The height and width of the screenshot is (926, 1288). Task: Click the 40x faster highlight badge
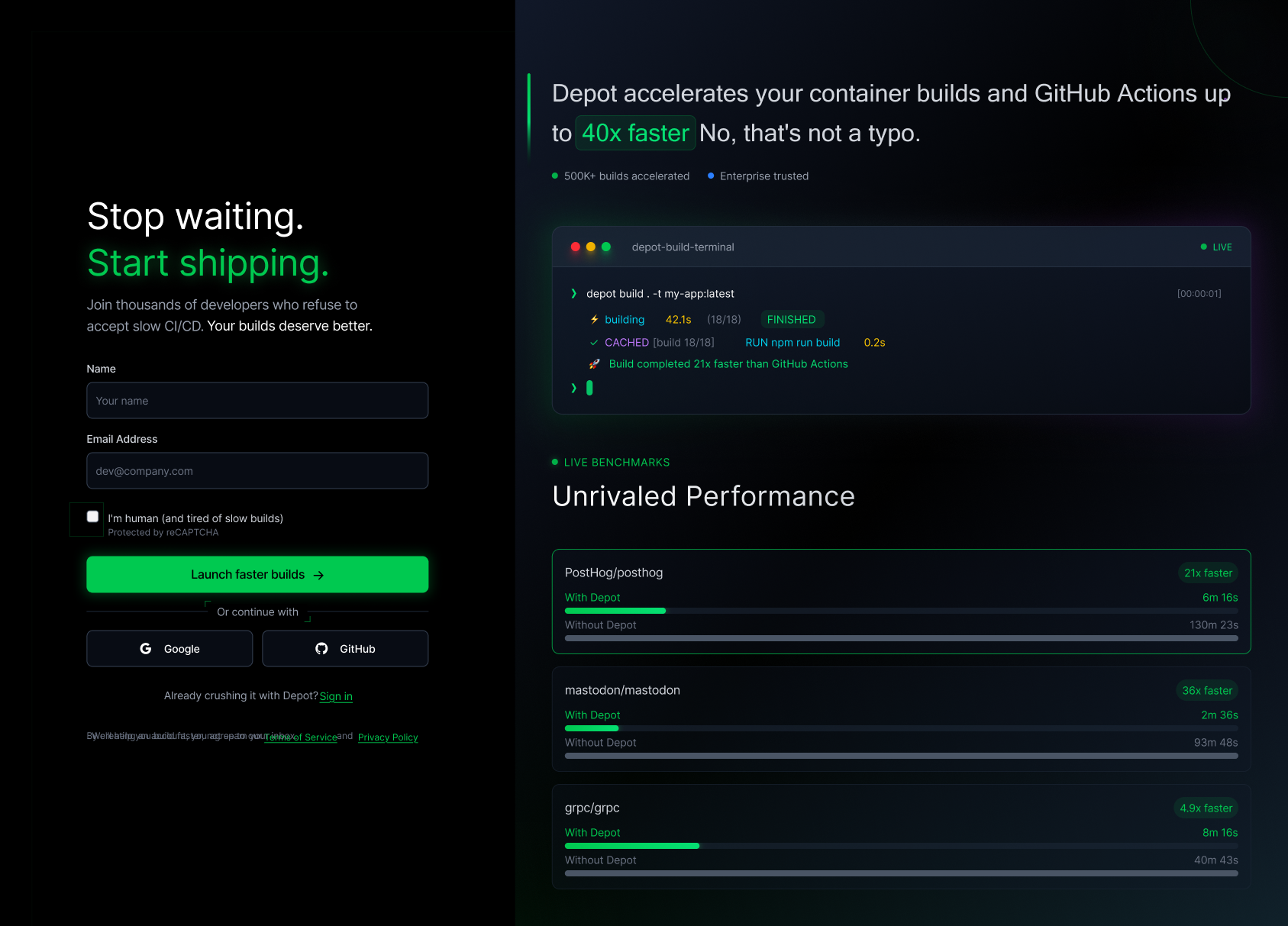click(635, 134)
